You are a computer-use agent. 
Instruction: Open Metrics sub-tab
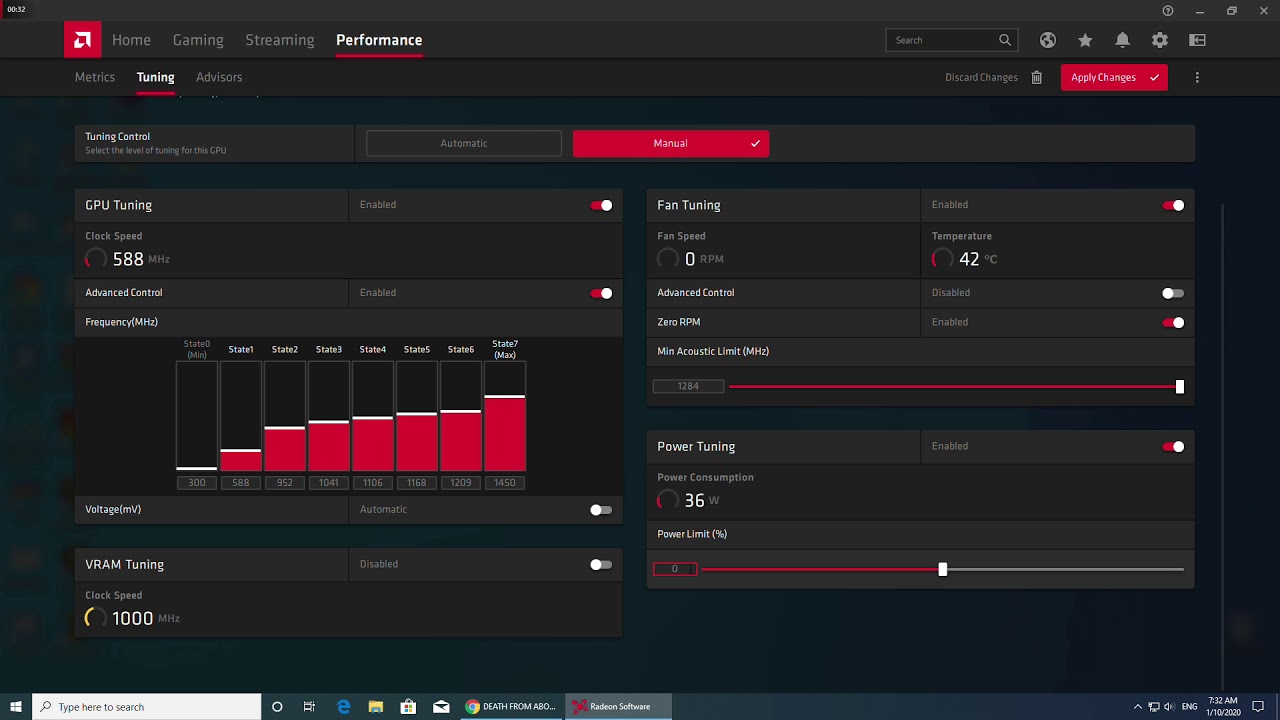coord(95,77)
